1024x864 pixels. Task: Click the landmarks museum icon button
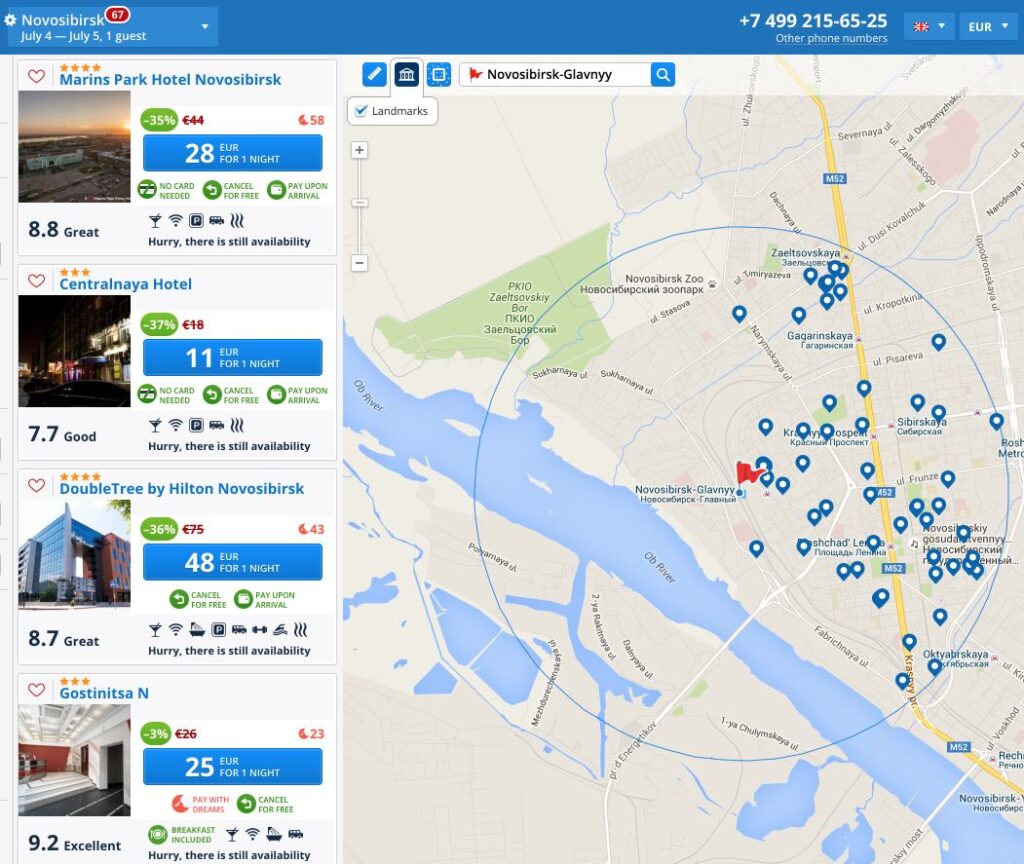coord(407,74)
